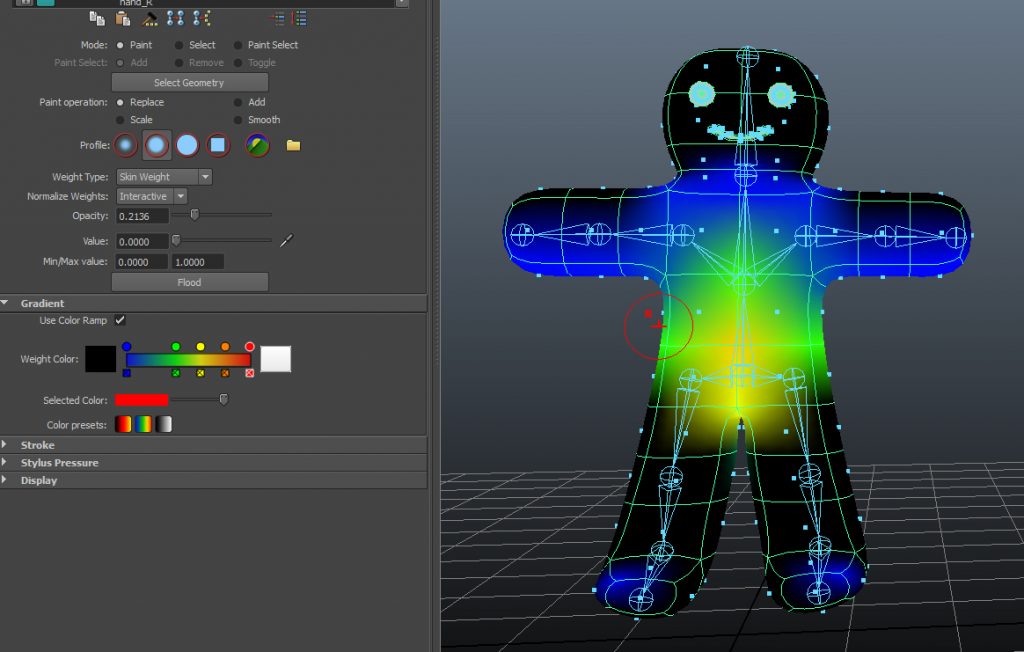Viewport: 1024px width, 652px height.
Task: Select the orange ramp handle circle
Action: [x=225, y=346]
